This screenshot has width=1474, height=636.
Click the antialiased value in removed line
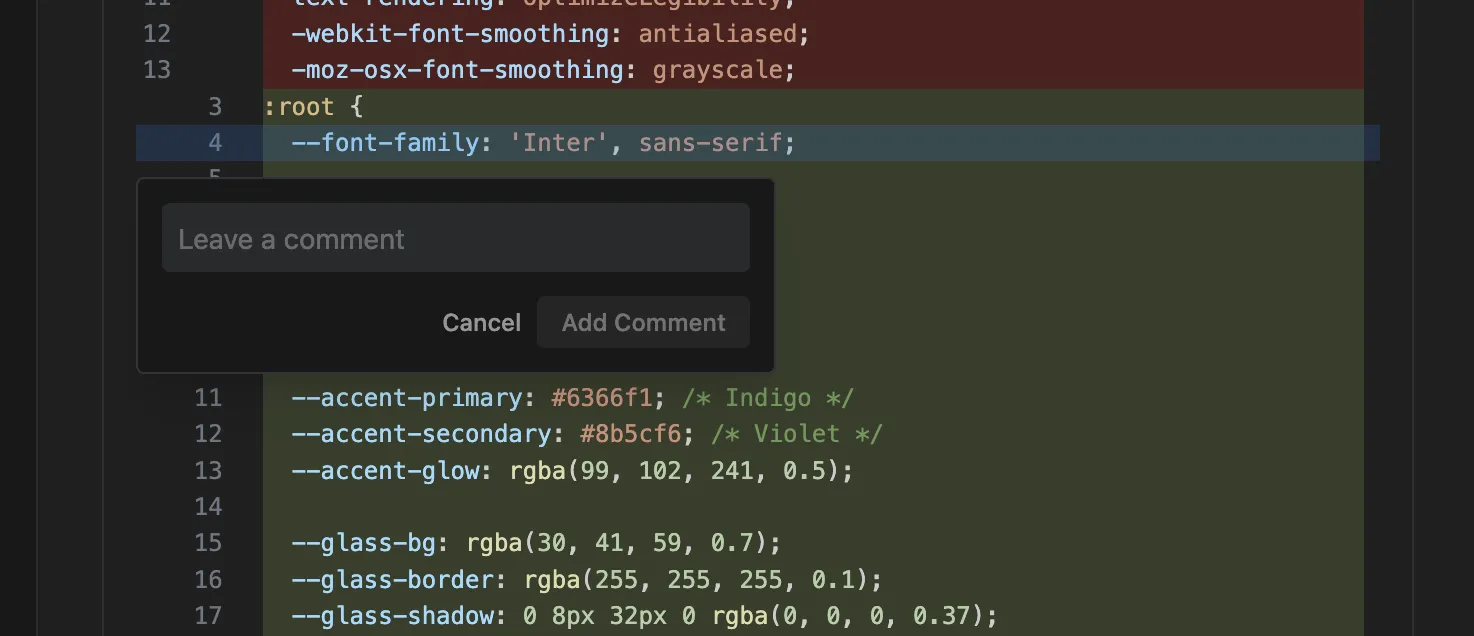717,34
